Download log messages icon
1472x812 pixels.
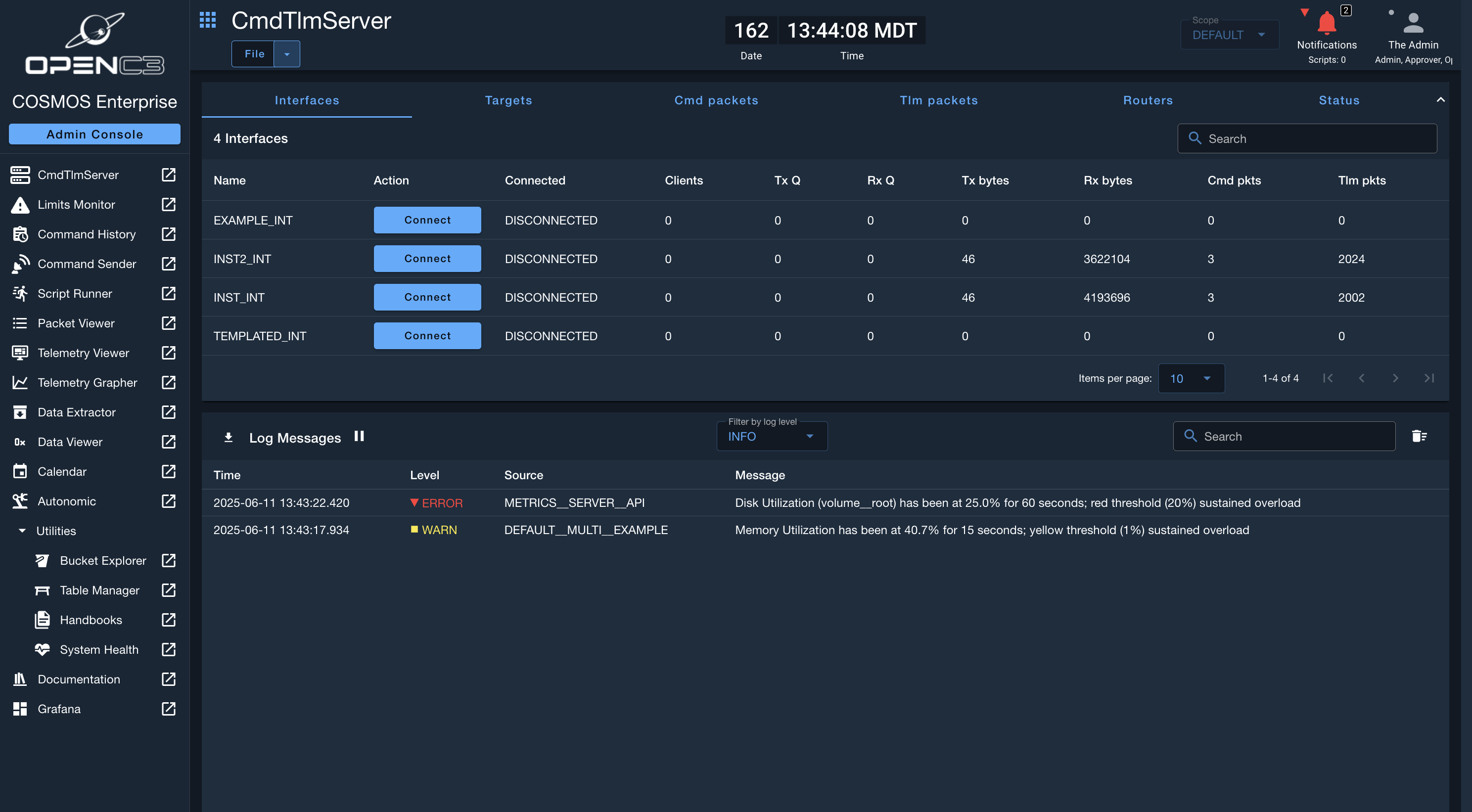pos(229,438)
